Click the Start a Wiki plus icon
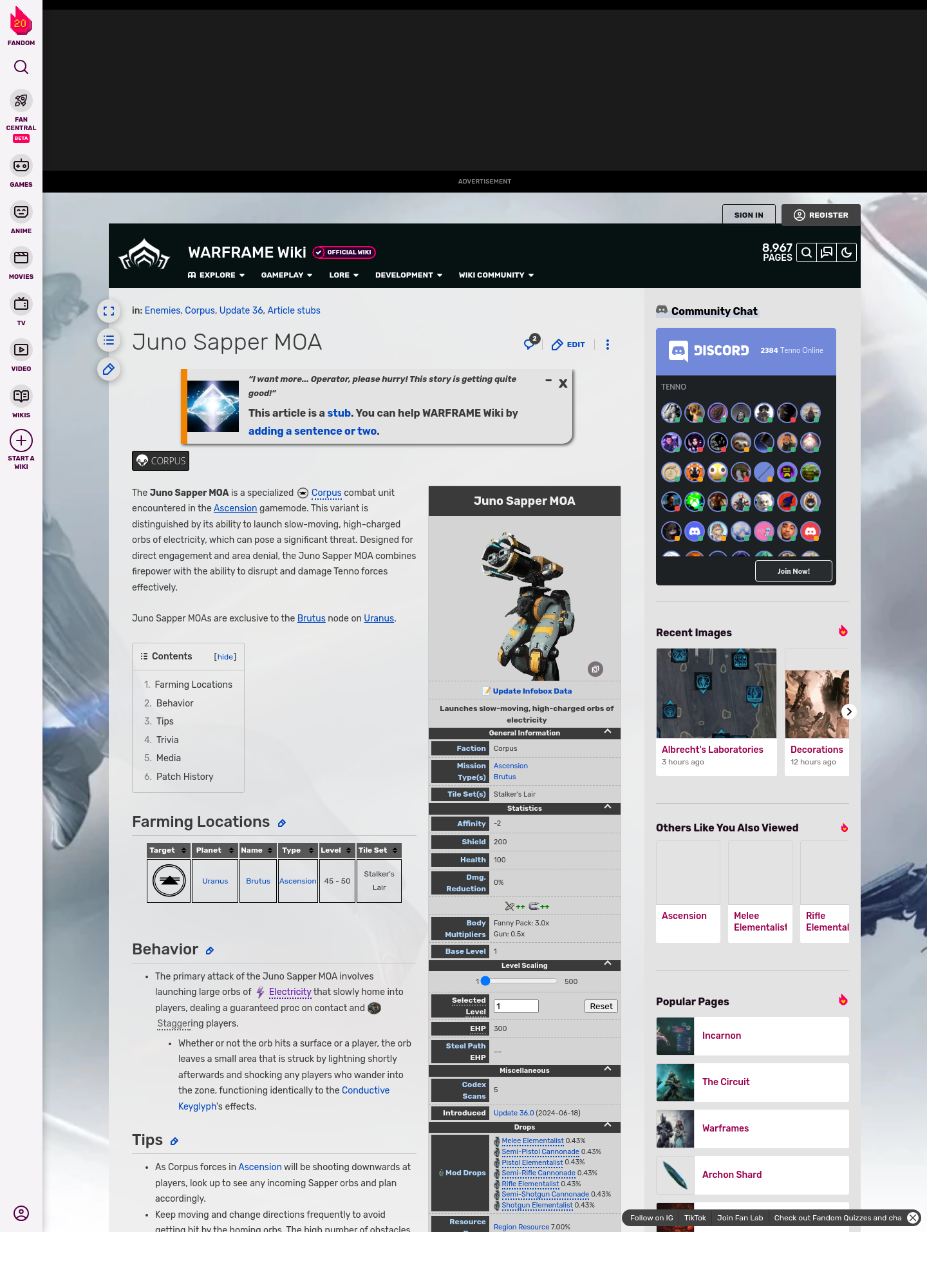Viewport: 927px width, 1288px height. 21,440
